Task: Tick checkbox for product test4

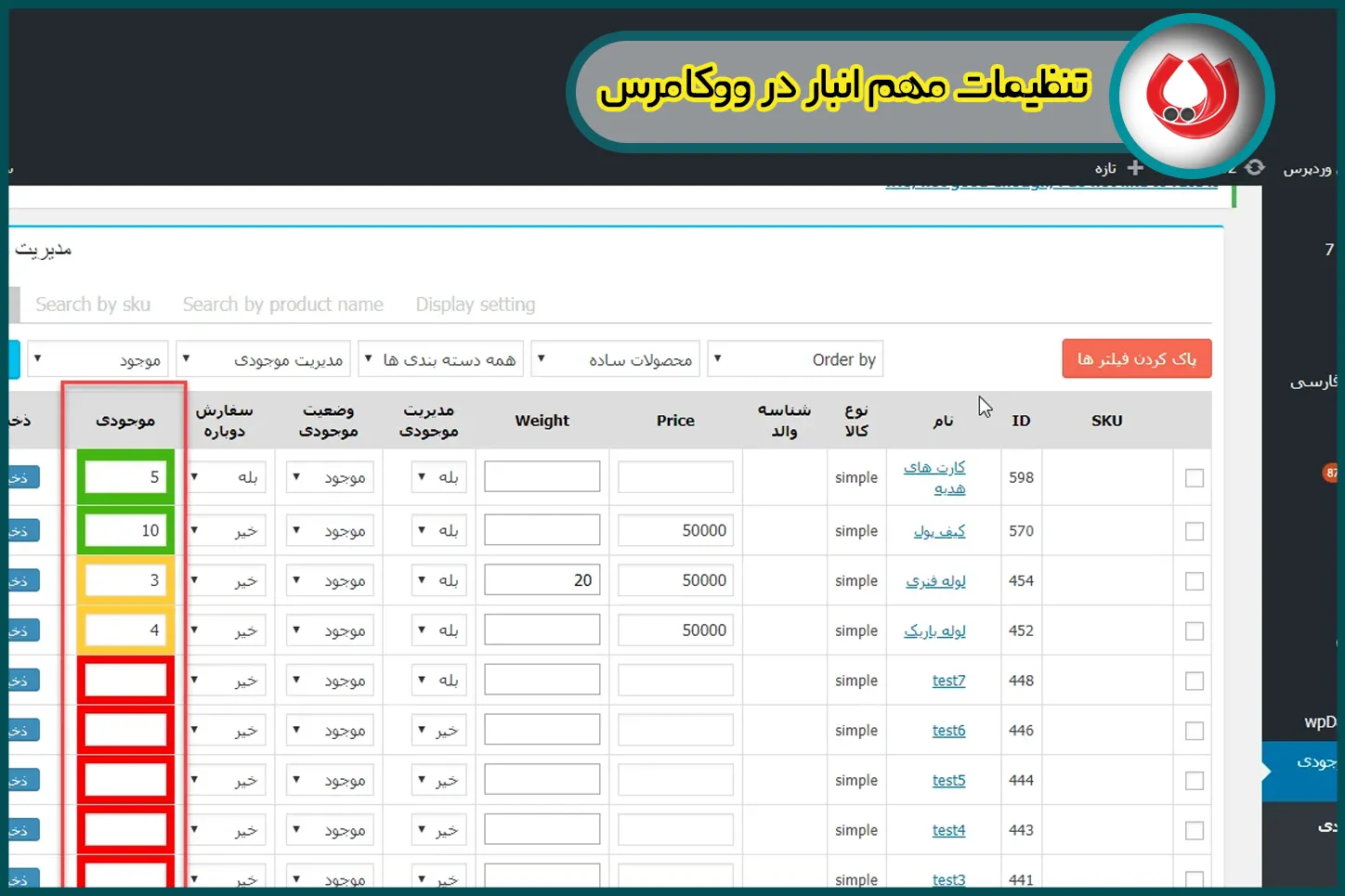Action: (x=1195, y=831)
